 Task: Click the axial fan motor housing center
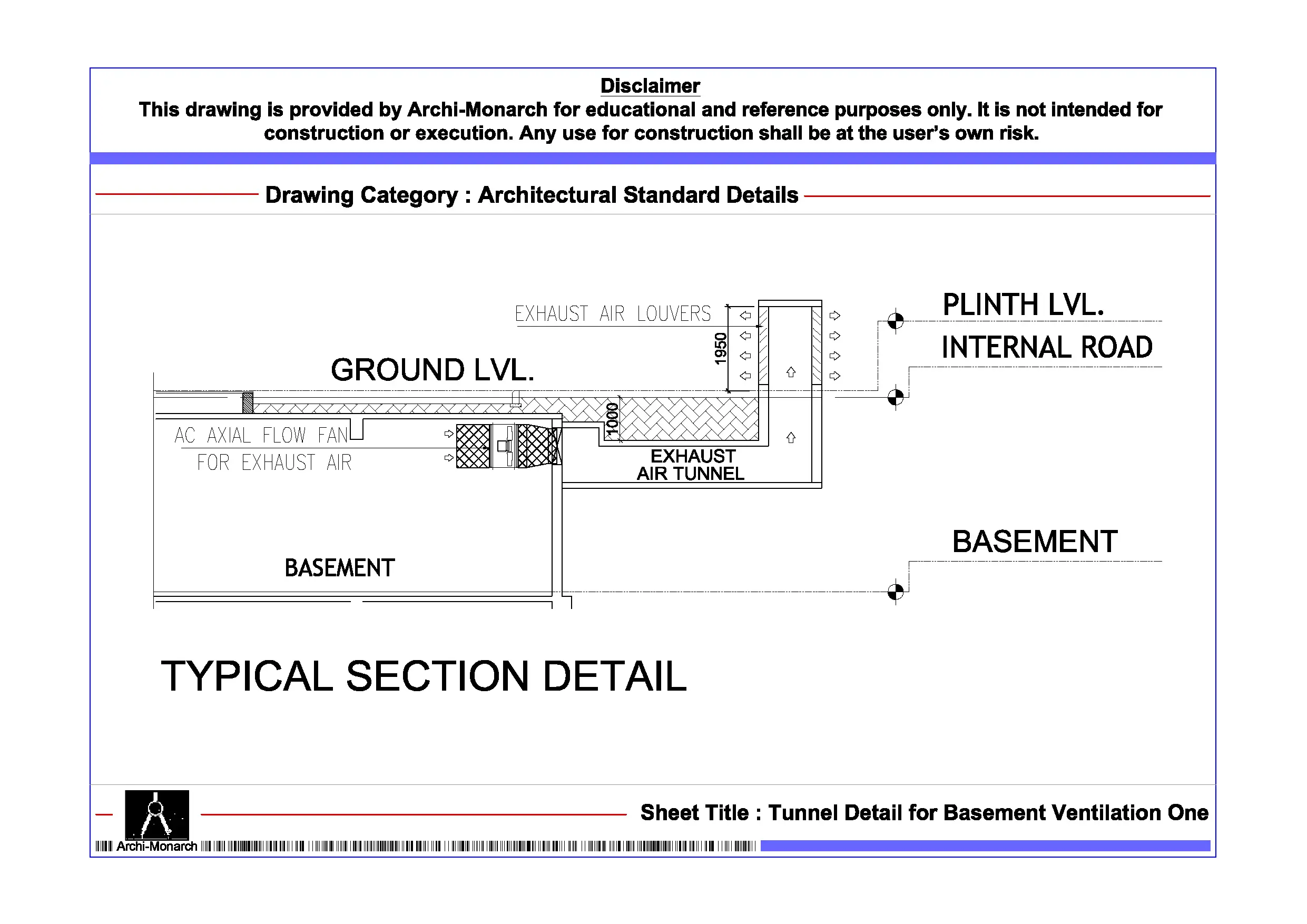pos(504,446)
